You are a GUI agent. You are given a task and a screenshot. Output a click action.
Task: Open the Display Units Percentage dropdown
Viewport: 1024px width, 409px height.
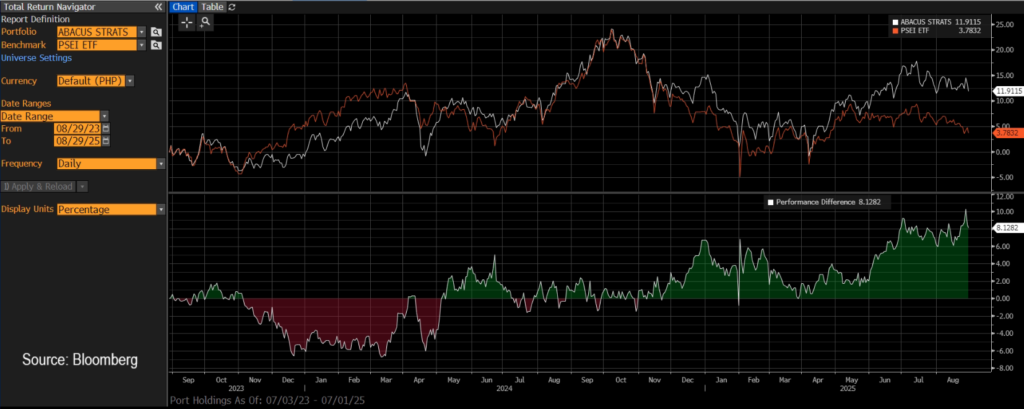pyautogui.click(x=161, y=209)
